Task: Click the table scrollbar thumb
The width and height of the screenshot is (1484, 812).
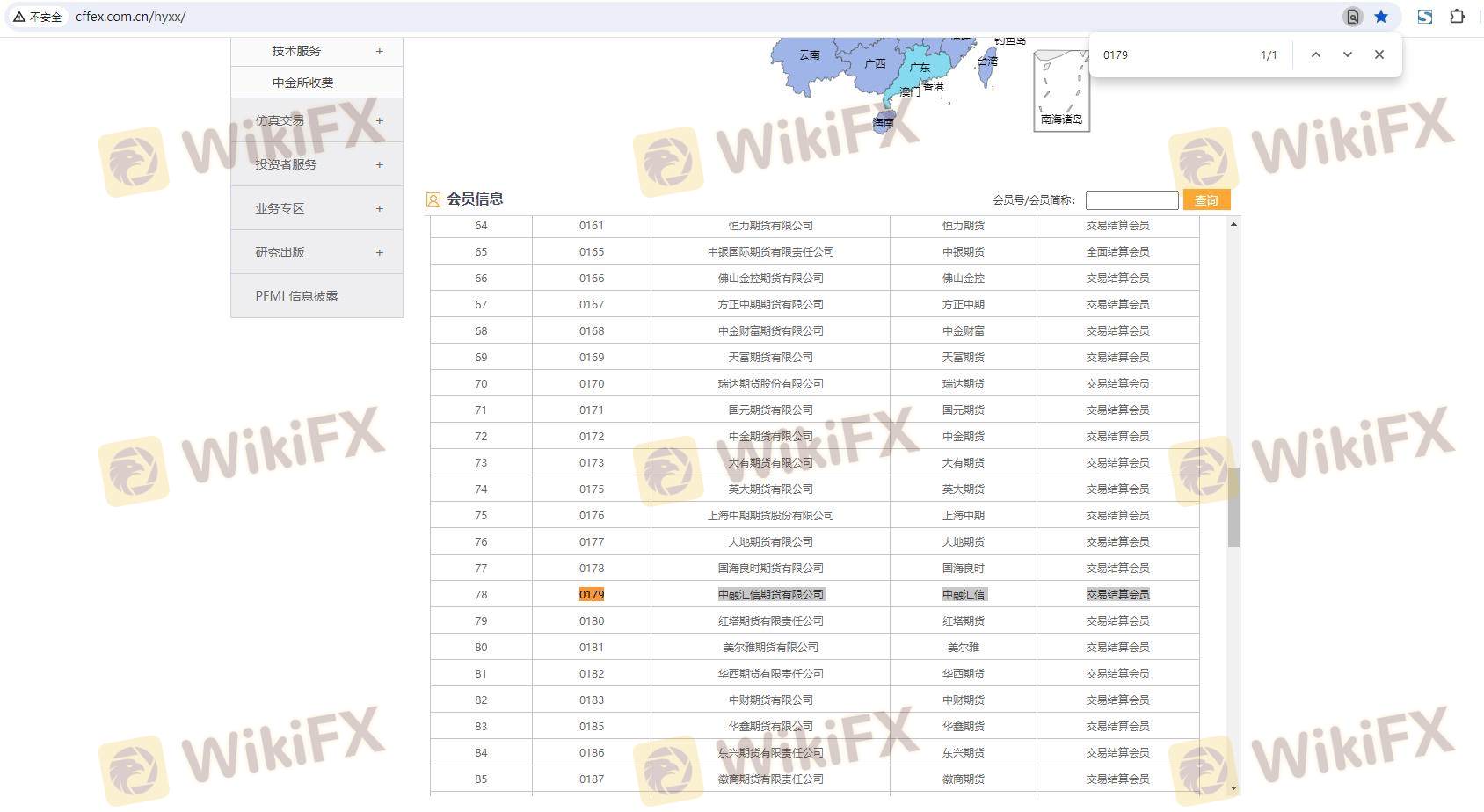Action: coord(1233,507)
